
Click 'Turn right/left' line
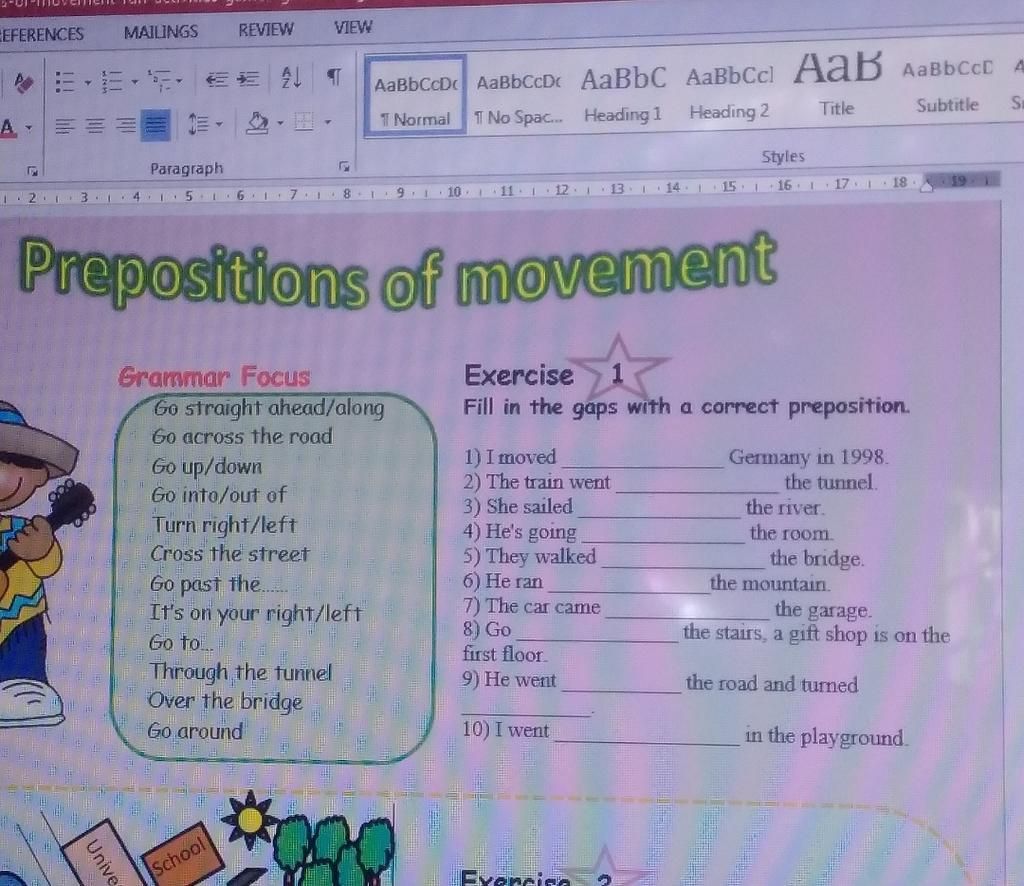(x=224, y=524)
